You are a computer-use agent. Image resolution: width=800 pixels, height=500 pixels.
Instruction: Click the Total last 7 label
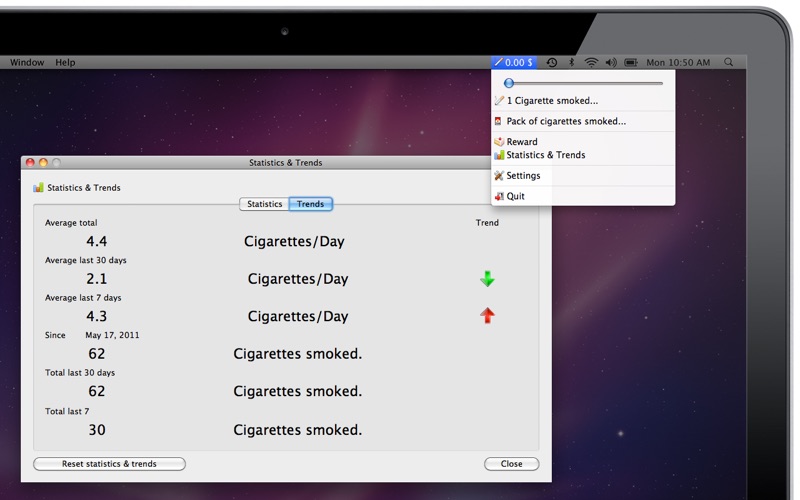pos(67,411)
